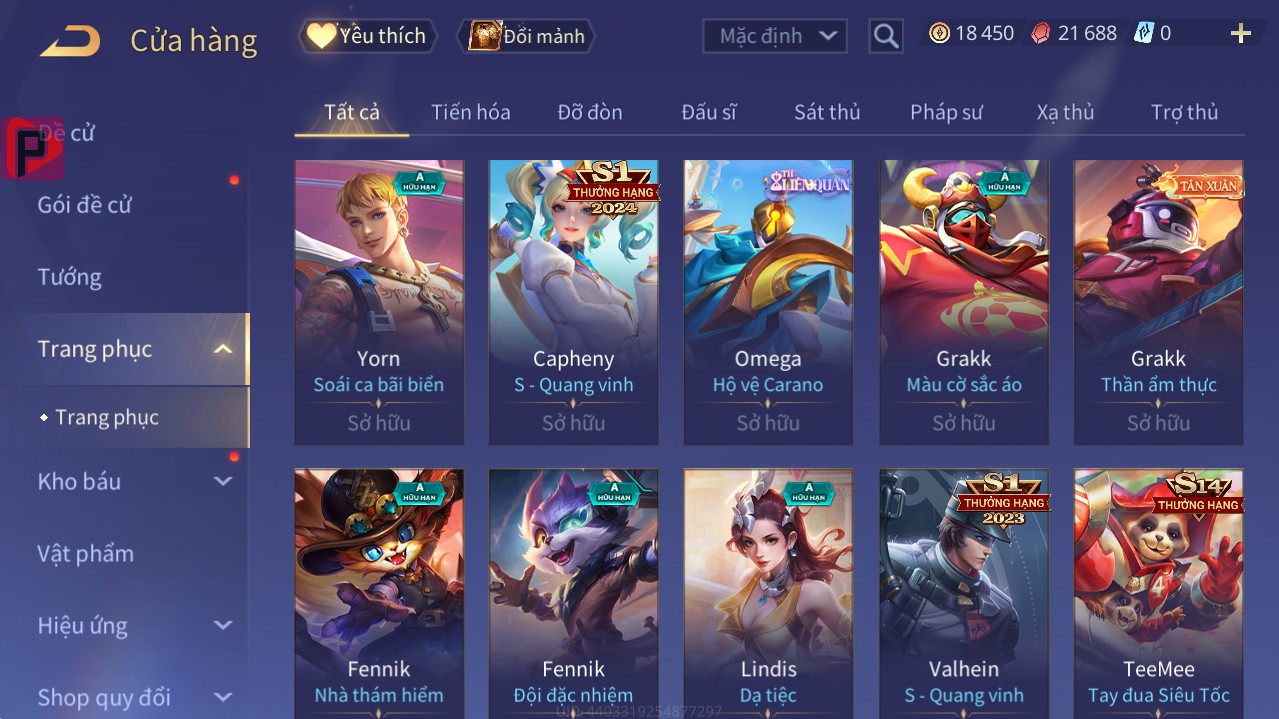The height and width of the screenshot is (719, 1279).
Task: Switch to the Pháp sư tab
Action: click(x=946, y=112)
